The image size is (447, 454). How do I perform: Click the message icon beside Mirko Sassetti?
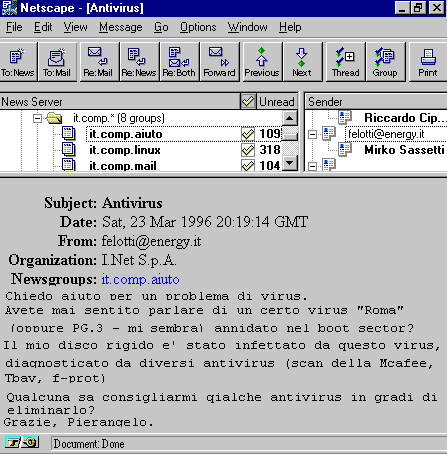click(x=345, y=149)
